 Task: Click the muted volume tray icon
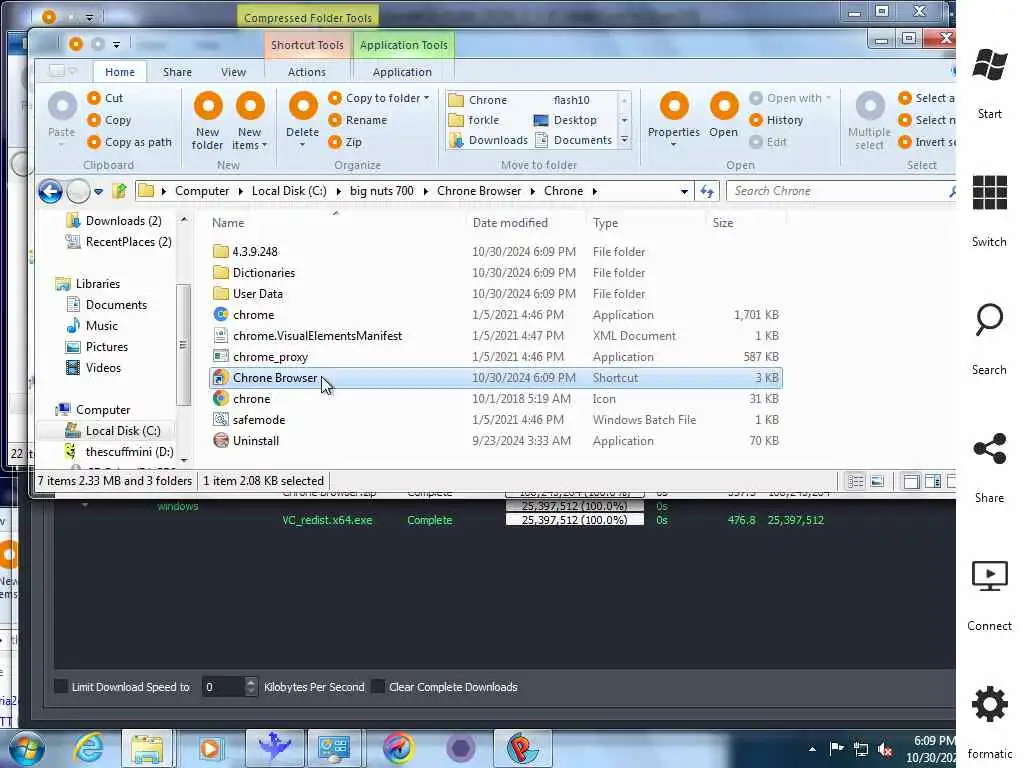(885, 750)
